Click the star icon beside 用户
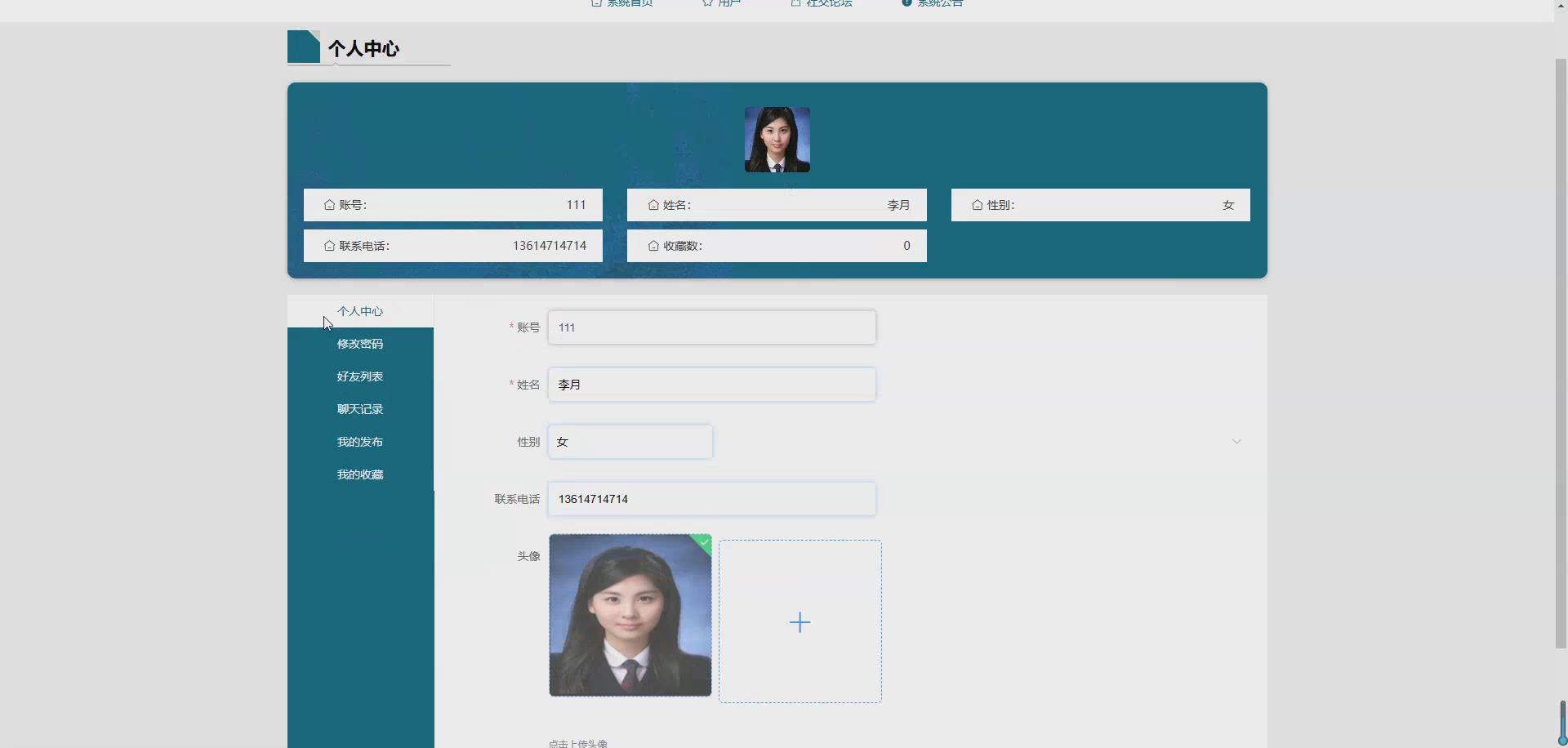The width and height of the screenshot is (1568, 748). 707,3
